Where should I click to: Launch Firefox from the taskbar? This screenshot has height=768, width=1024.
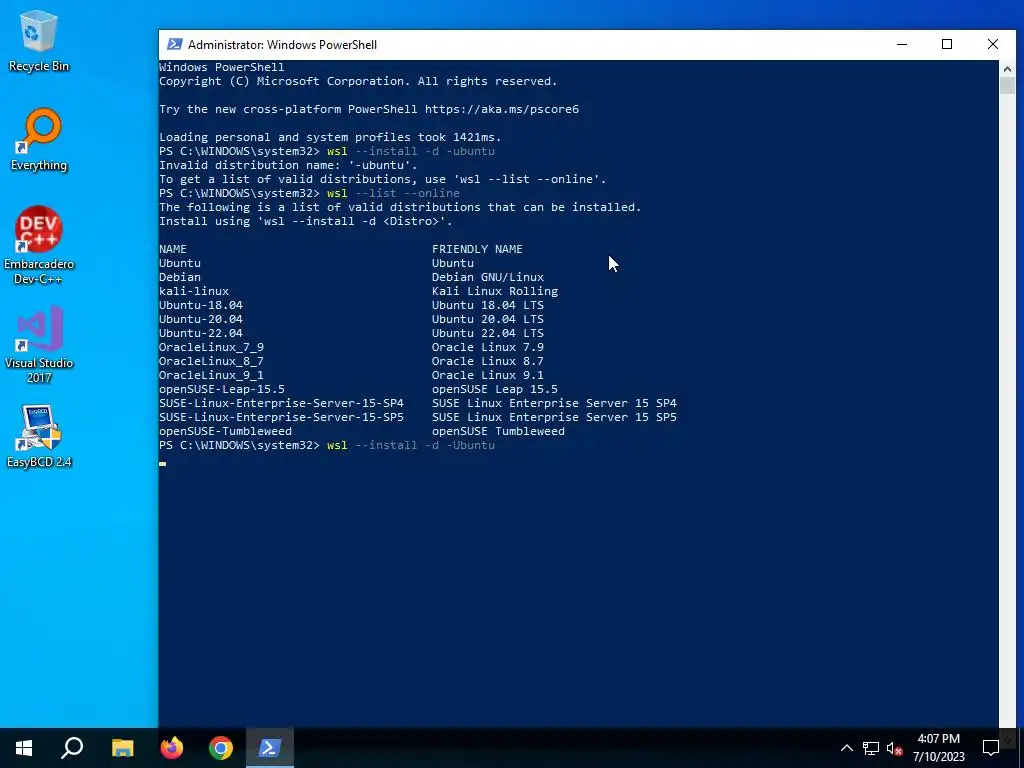coord(172,748)
